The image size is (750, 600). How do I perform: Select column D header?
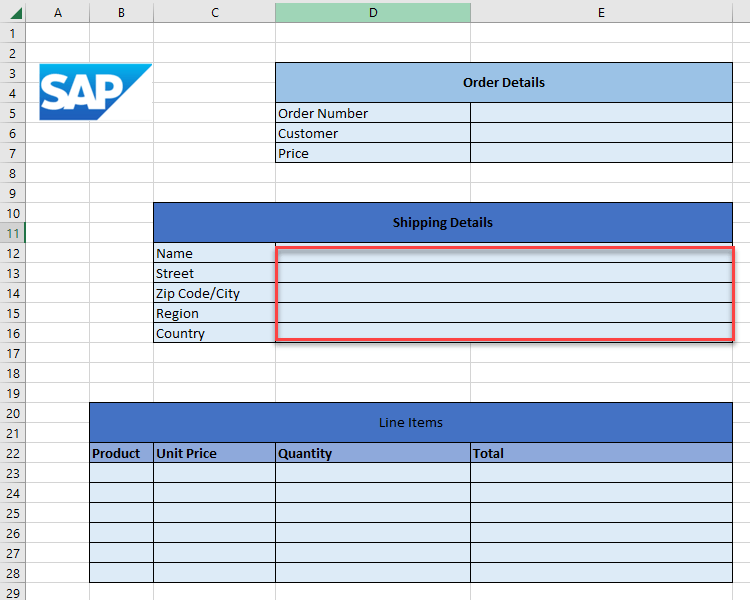pyautogui.click(x=373, y=12)
